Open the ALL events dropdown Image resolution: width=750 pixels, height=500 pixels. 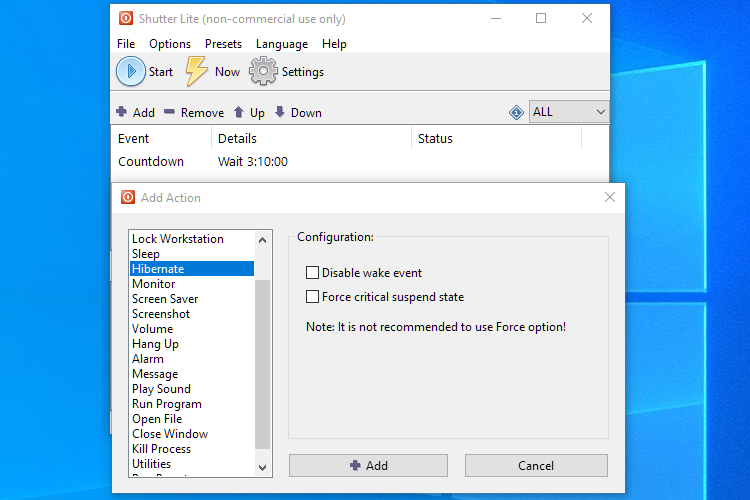click(569, 111)
